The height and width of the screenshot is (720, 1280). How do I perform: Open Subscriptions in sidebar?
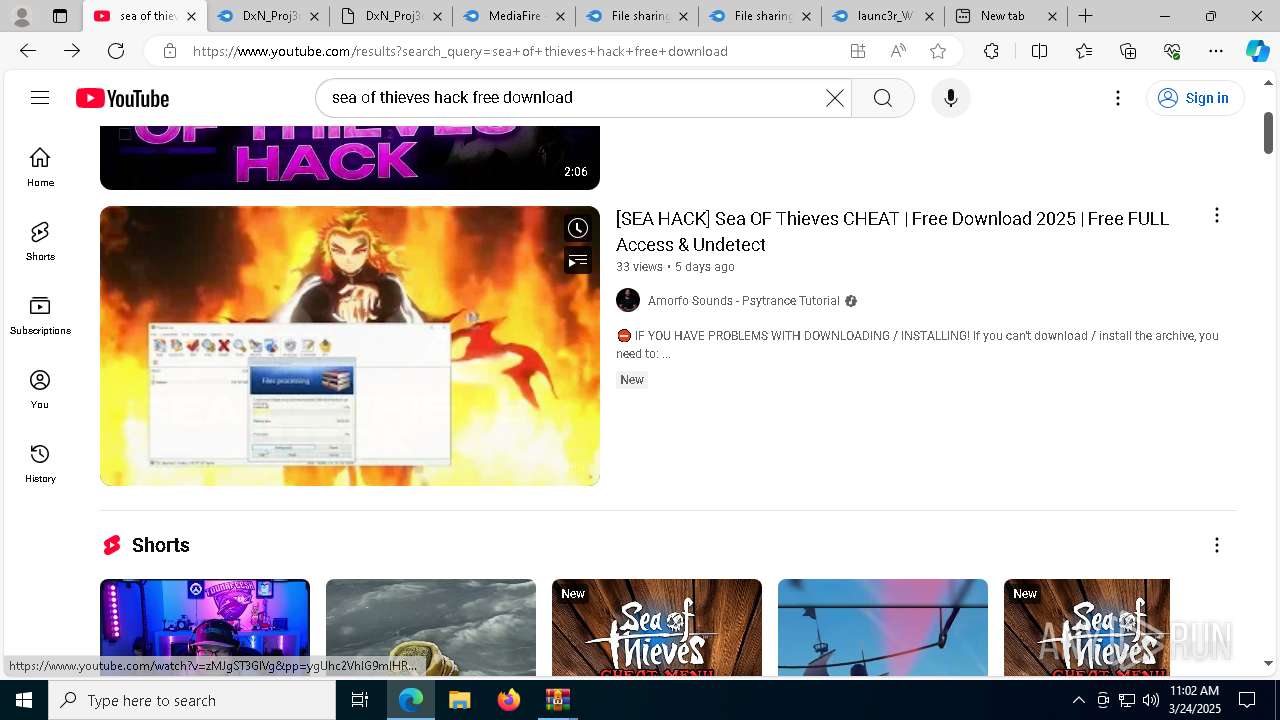(x=40, y=315)
